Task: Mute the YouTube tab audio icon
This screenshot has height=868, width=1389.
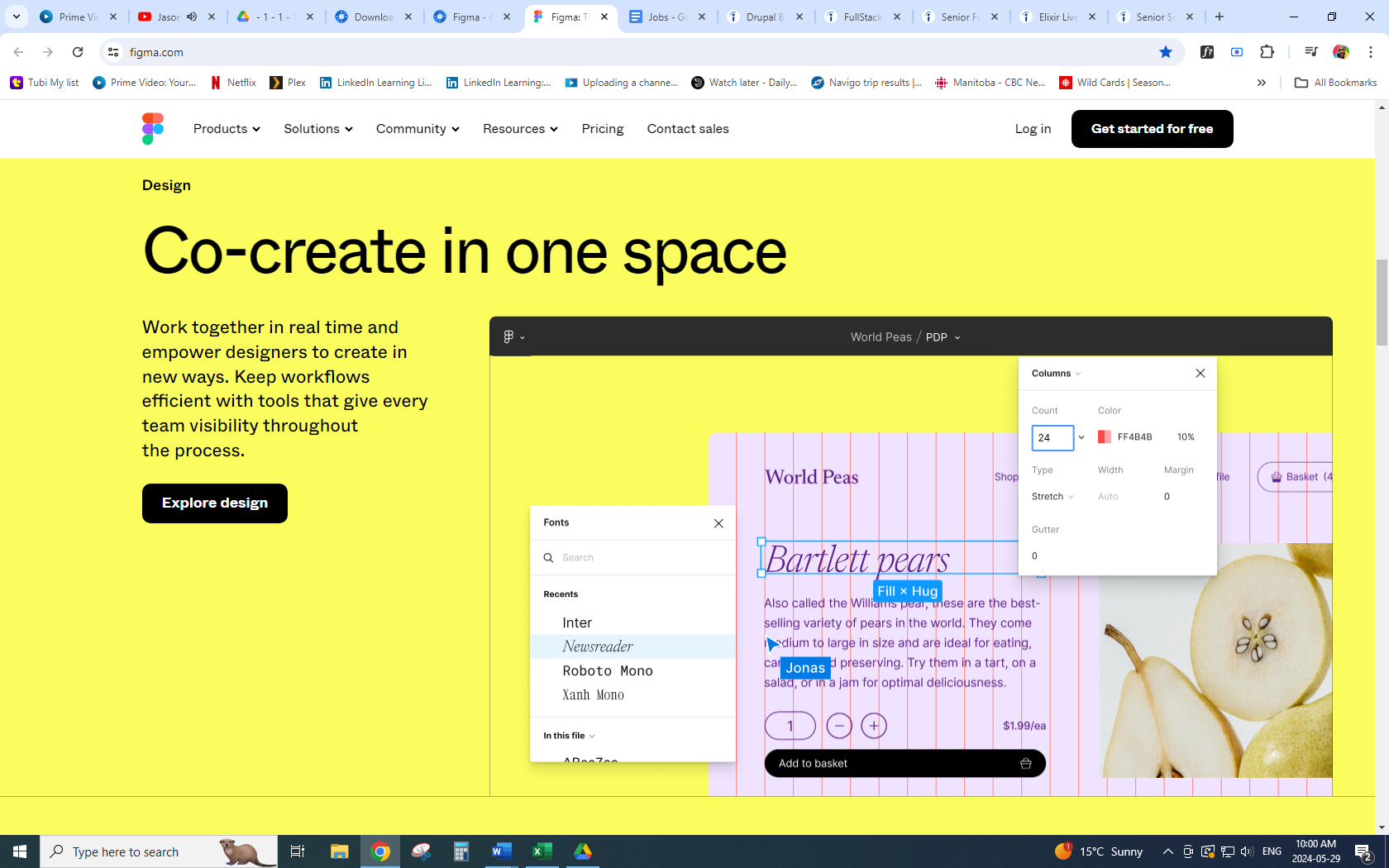Action: 192,17
